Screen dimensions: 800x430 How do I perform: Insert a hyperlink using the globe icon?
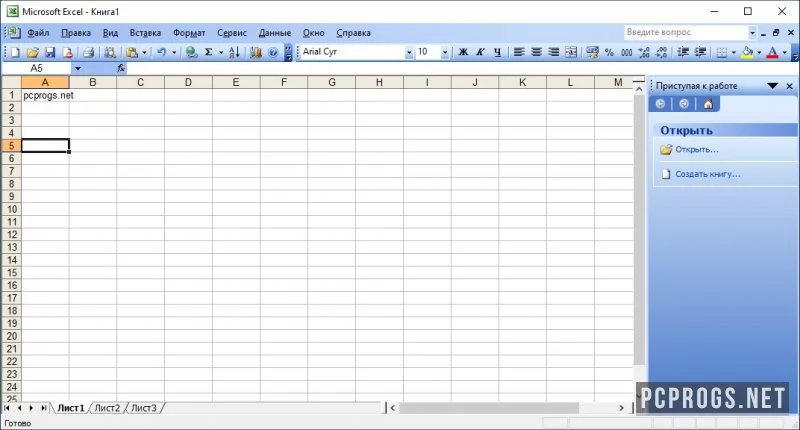(191, 52)
